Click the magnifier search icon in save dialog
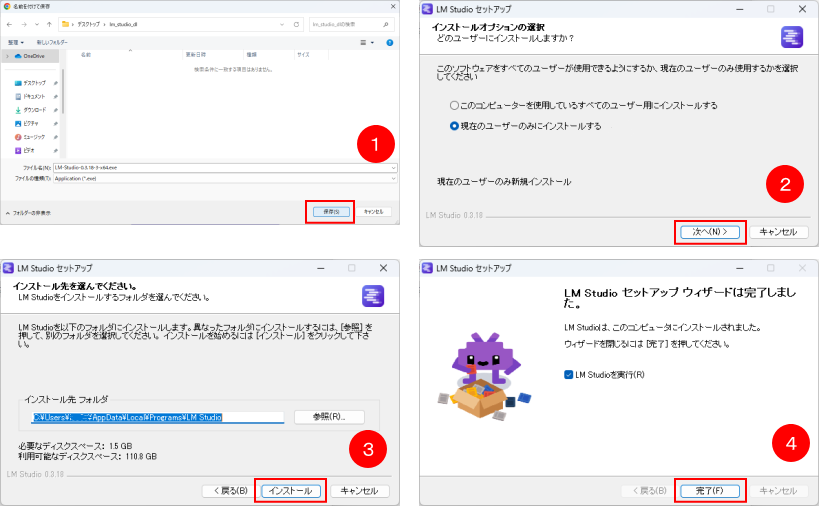 click(x=386, y=25)
